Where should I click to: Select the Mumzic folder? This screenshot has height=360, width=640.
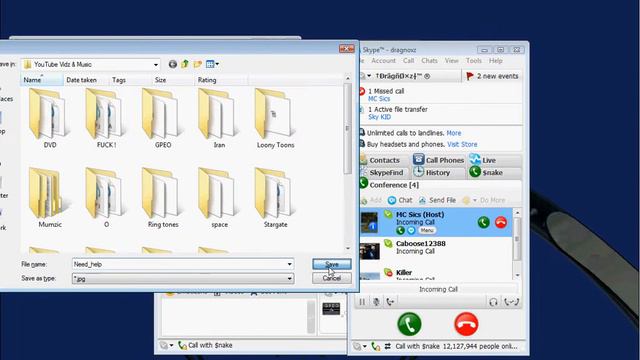[x=50, y=198]
